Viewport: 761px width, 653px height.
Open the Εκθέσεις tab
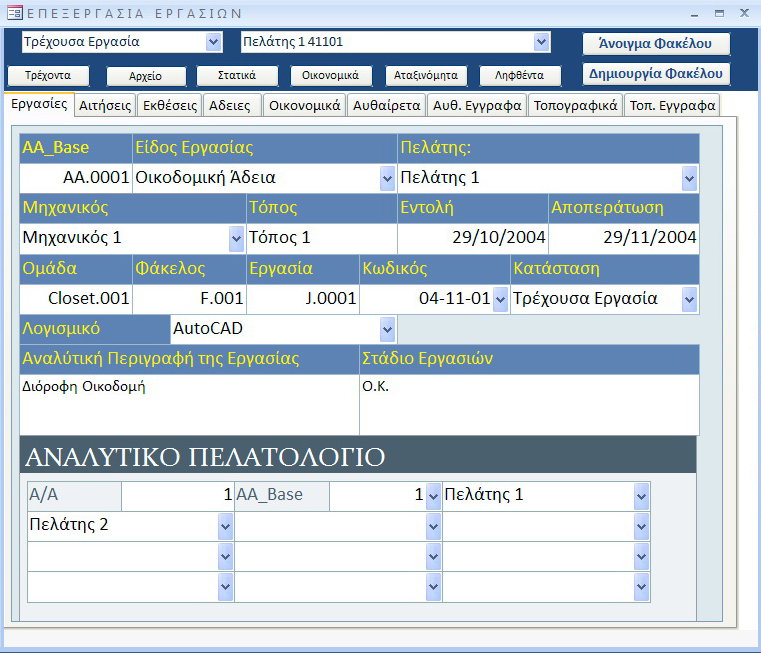coord(170,105)
